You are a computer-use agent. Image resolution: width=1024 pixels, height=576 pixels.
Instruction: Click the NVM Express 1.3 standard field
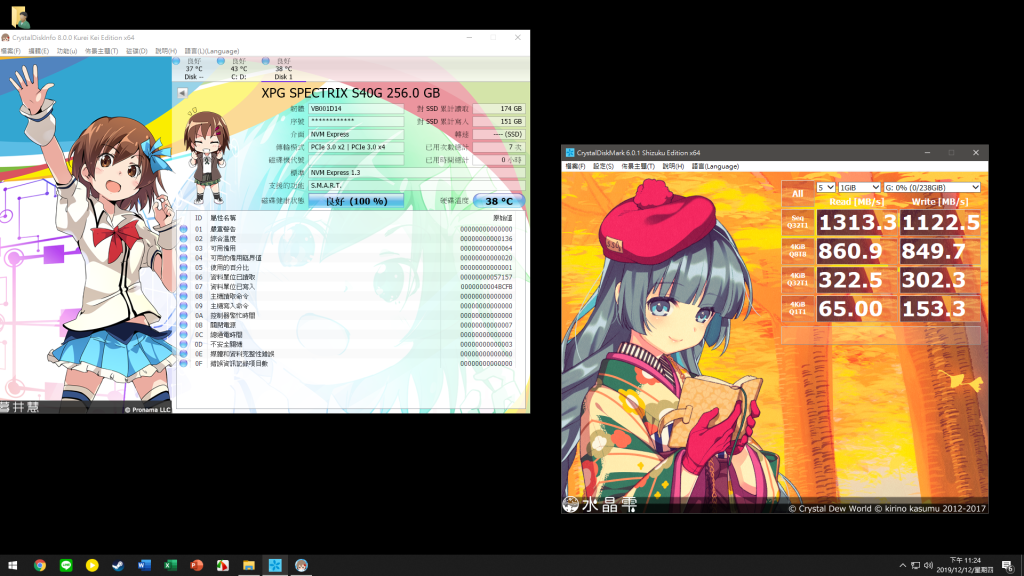pyautogui.click(x=417, y=172)
